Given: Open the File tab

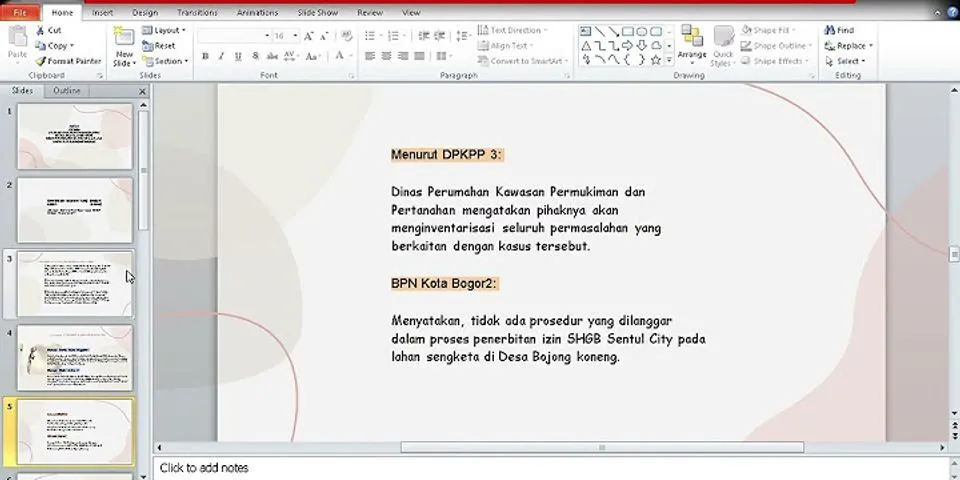Looking at the screenshot, I should (x=20, y=12).
